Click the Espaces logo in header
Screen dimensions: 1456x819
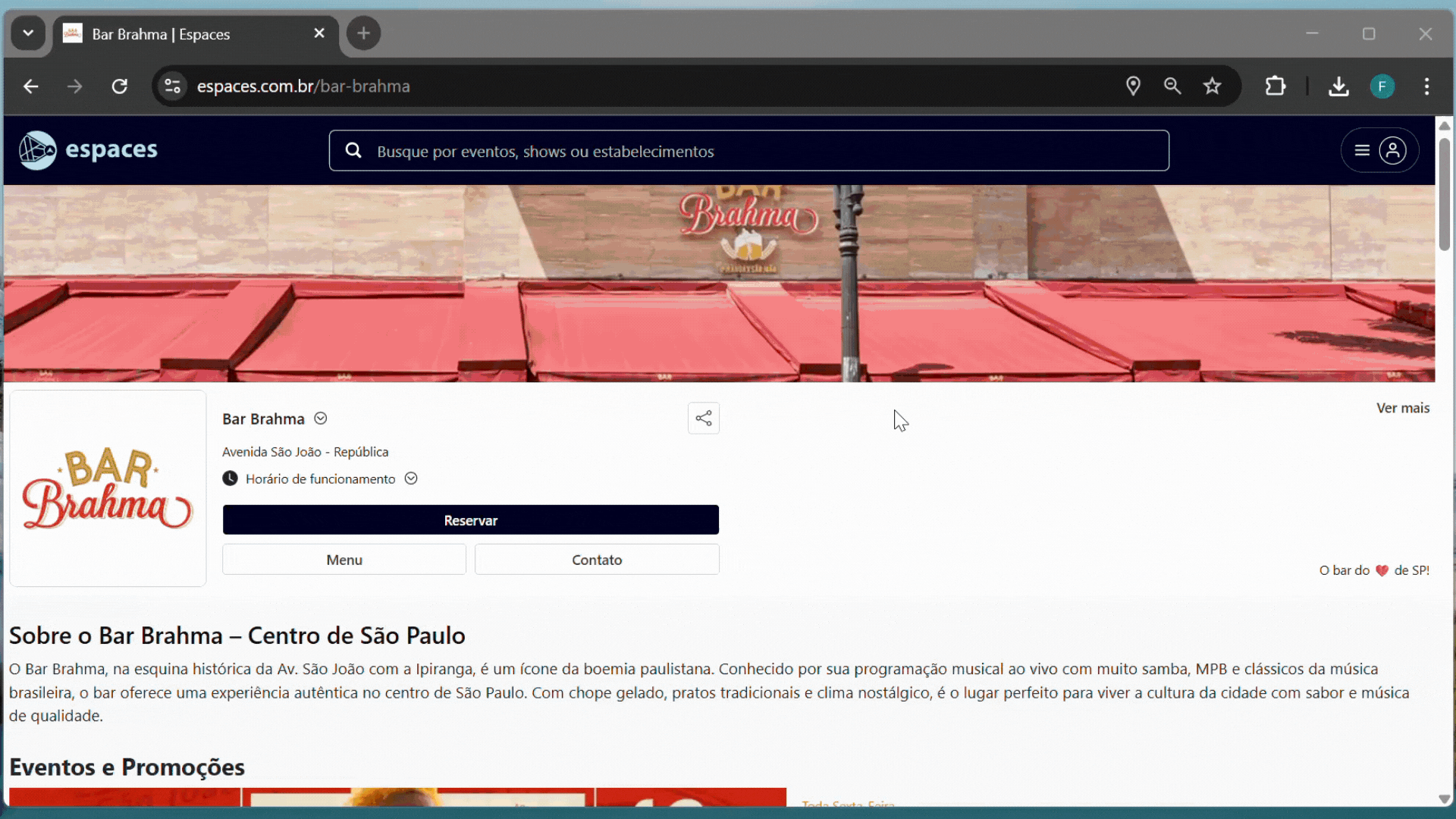(88, 150)
